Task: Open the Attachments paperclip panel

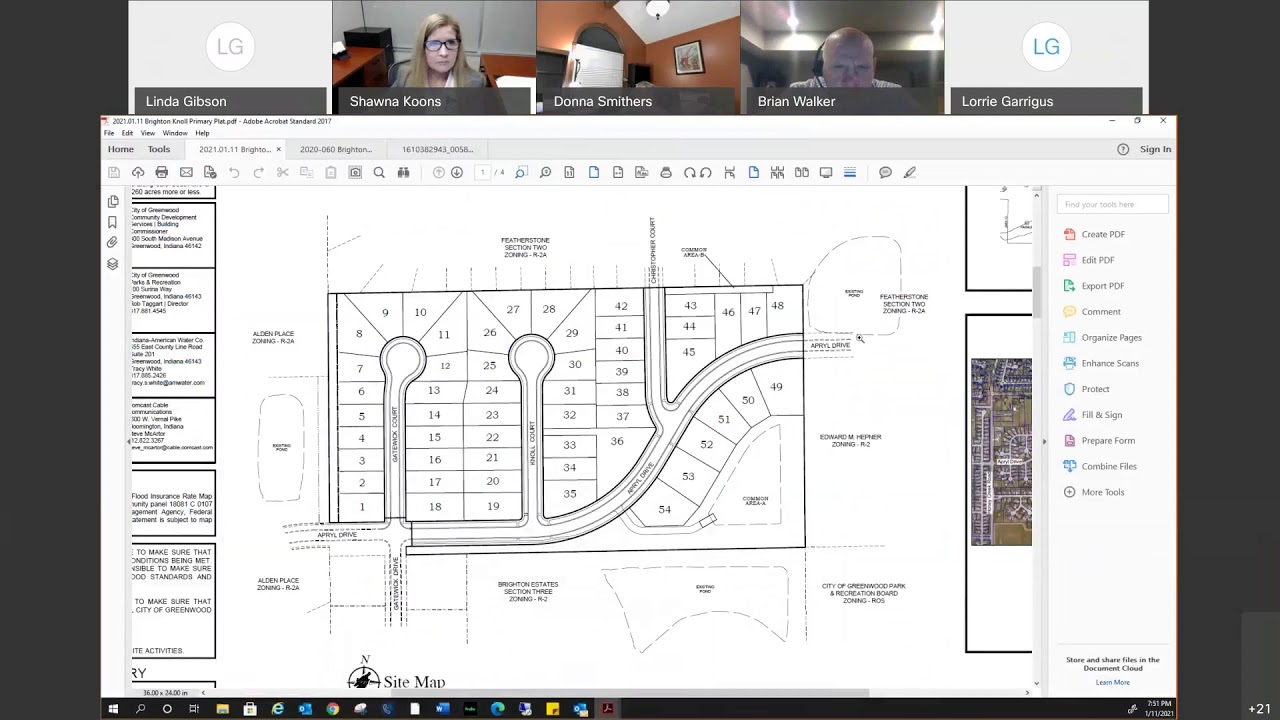Action: [113, 243]
